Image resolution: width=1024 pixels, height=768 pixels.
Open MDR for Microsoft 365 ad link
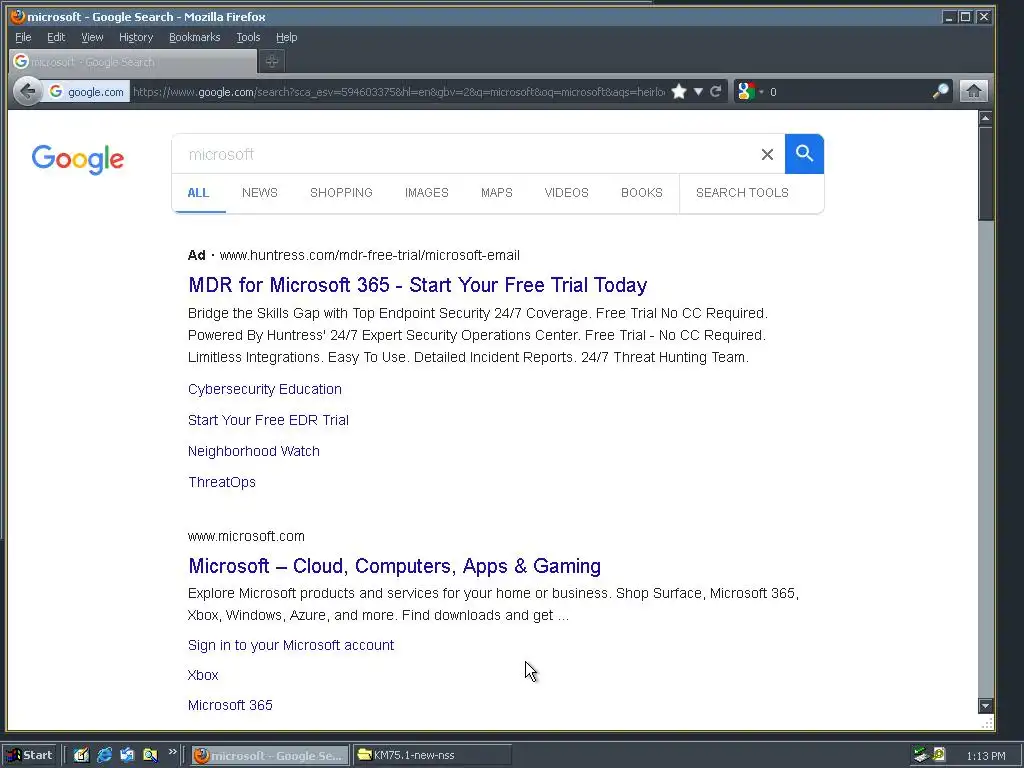coord(417,285)
